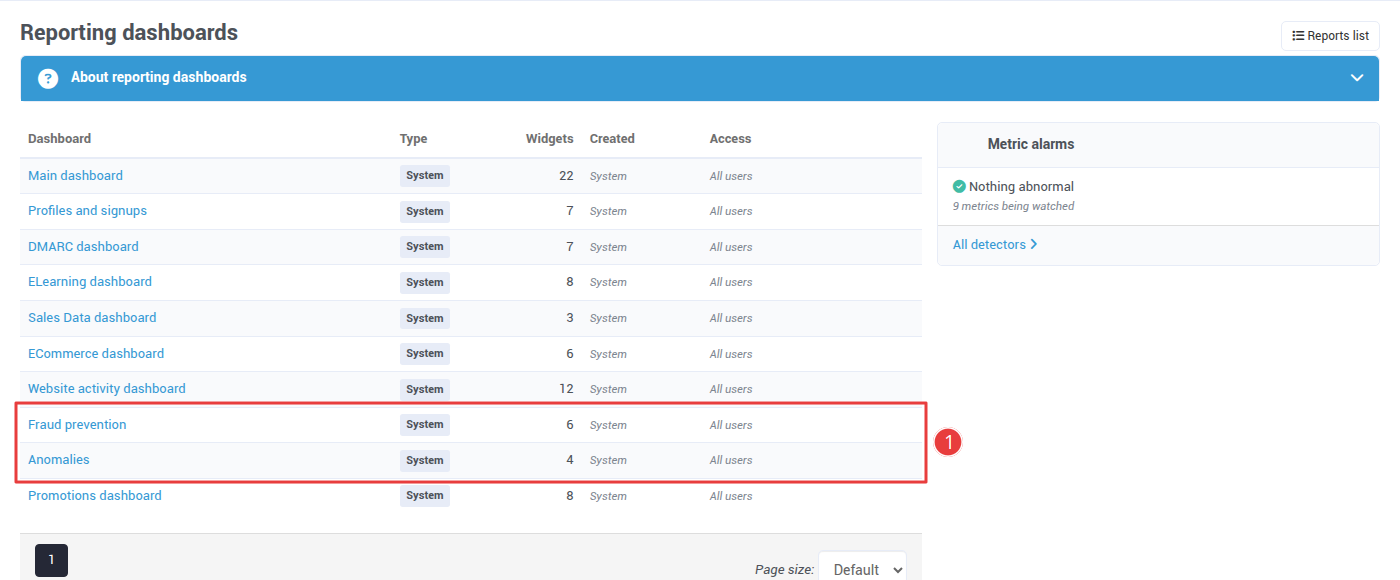Viewport: 1400px width, 580px height.
Task: Click the Access column header
Action: point(730,139)
